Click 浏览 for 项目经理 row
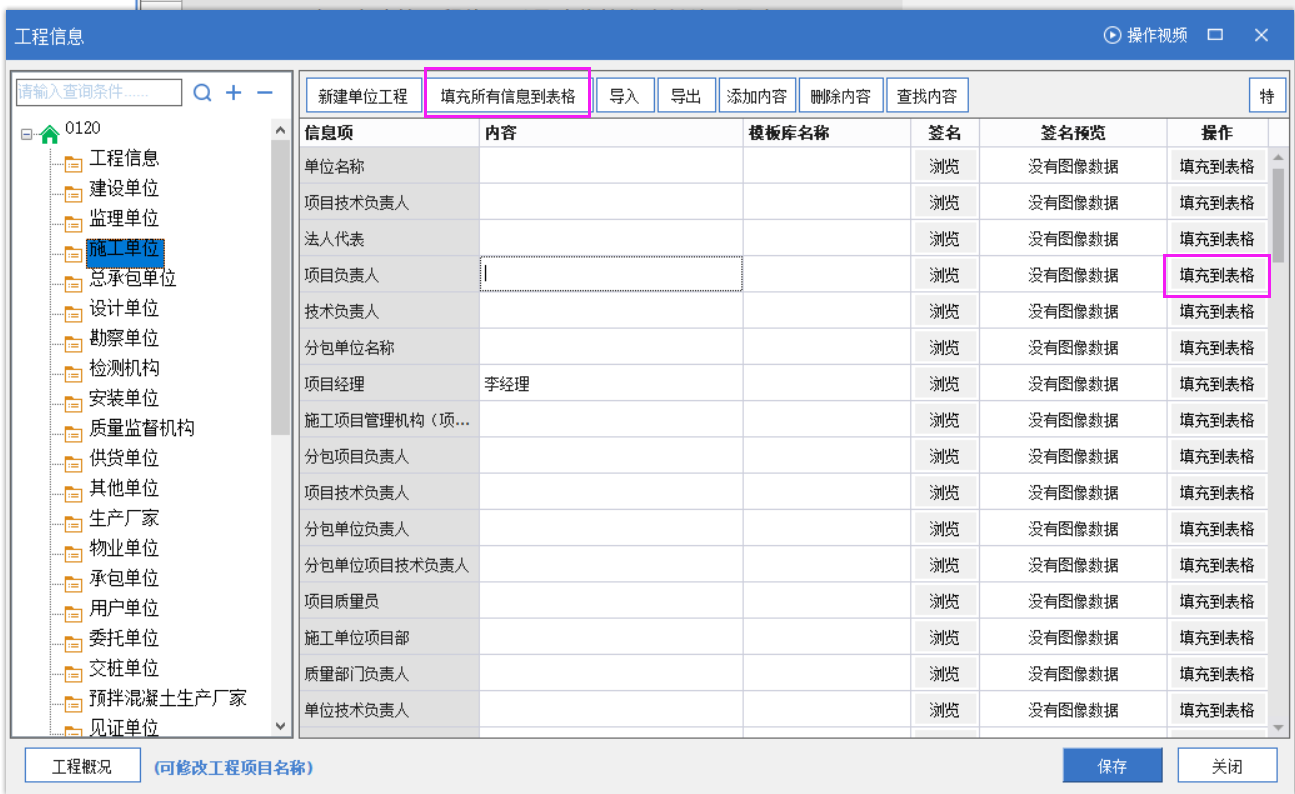The image size is (1295, 794). (944, 384)
